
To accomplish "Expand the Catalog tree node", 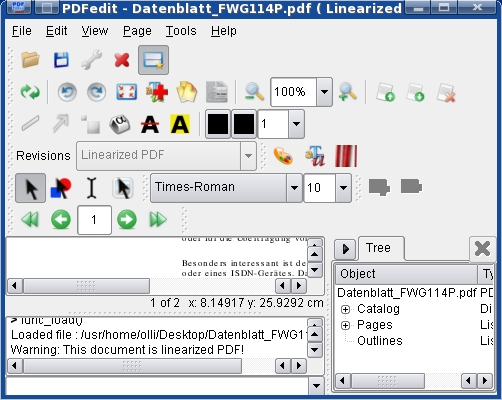I will [x=346, y=309].
